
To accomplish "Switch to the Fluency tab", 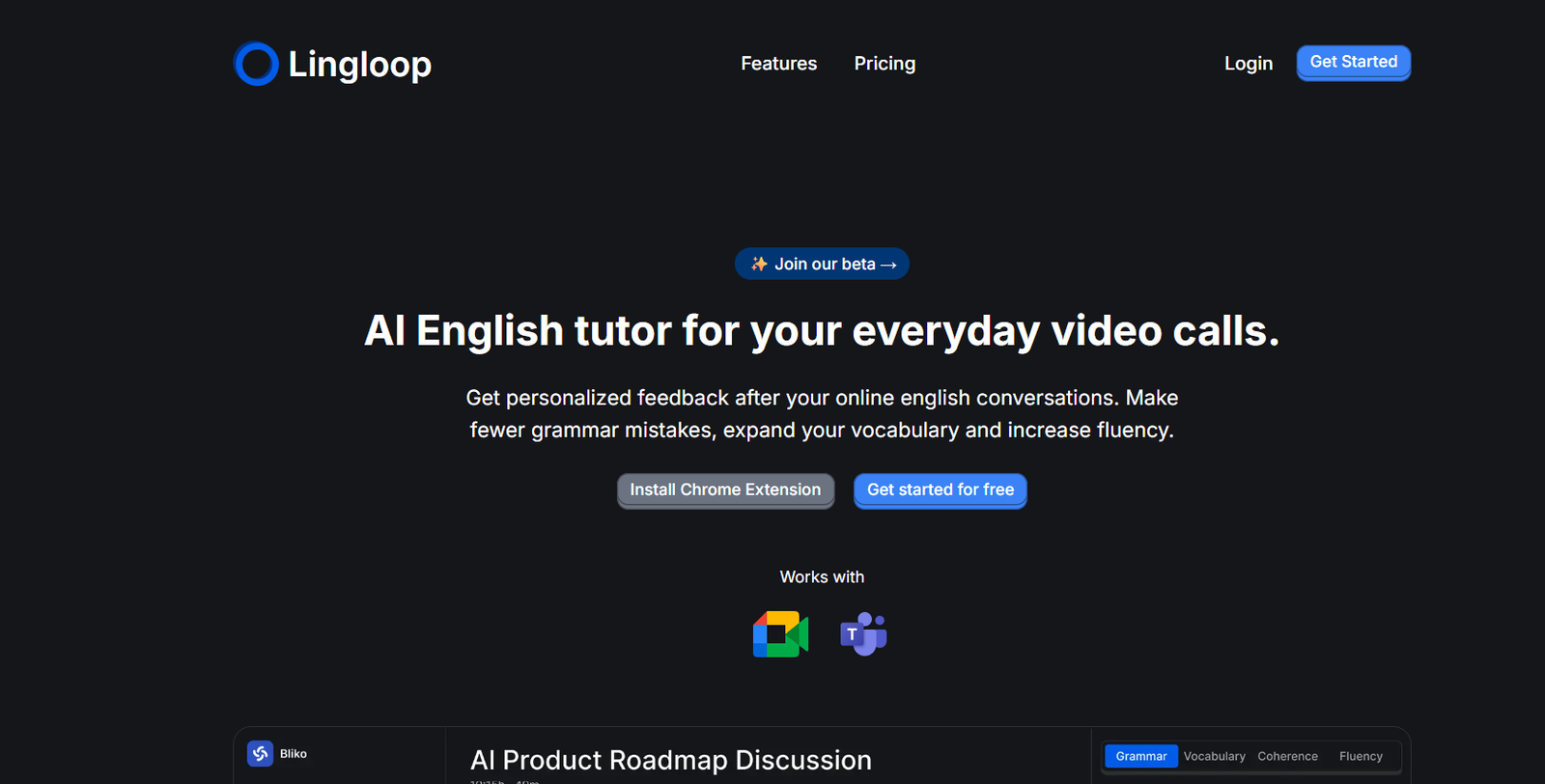I will pos(1361,756).
